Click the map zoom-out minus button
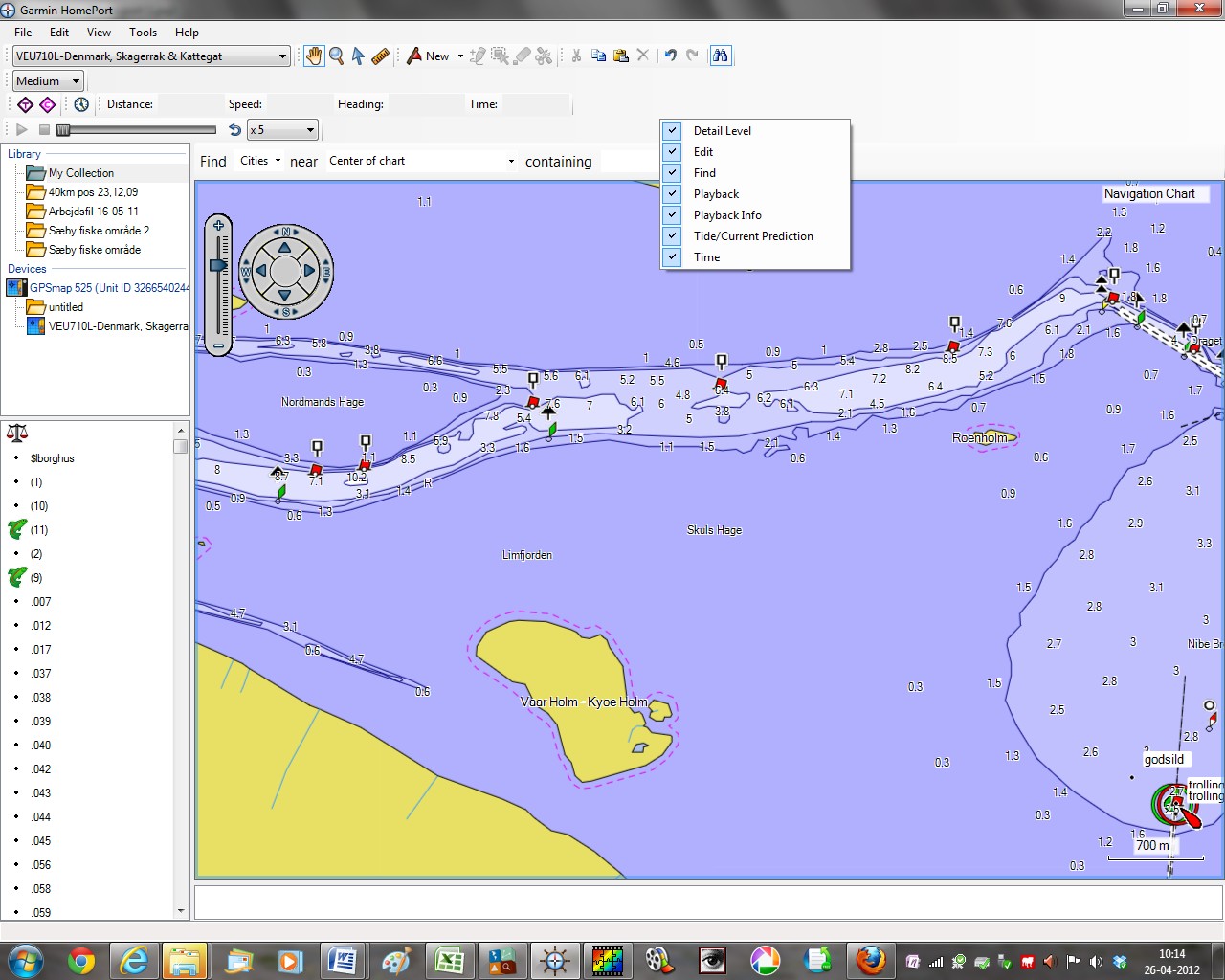The height and width of the screenshot is (980, 1225). (219, 345)
